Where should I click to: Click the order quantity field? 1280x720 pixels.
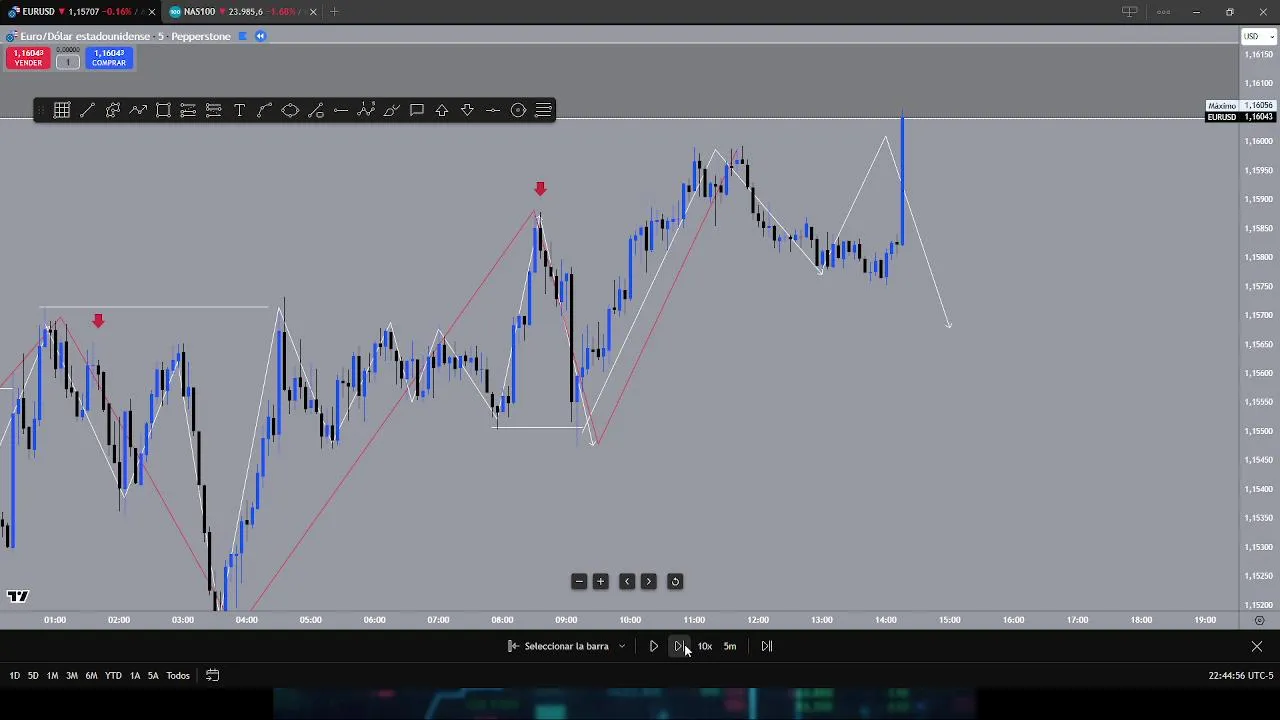(68, 62)
